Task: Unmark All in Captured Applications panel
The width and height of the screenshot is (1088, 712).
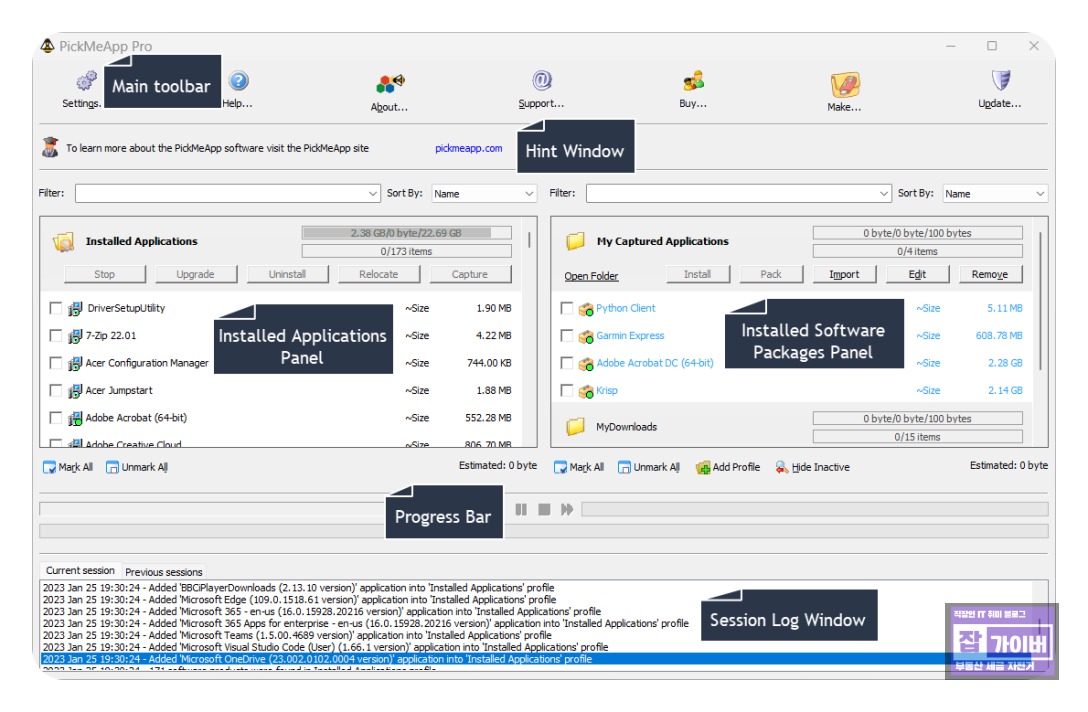Action: [x=649, y=468]
